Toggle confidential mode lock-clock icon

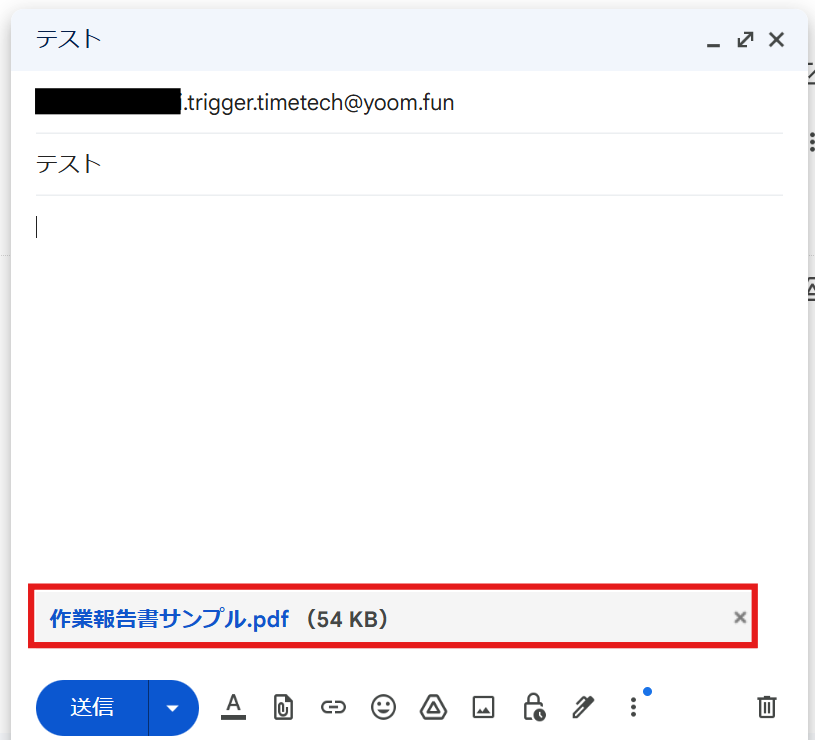click(x=533, y=707)
